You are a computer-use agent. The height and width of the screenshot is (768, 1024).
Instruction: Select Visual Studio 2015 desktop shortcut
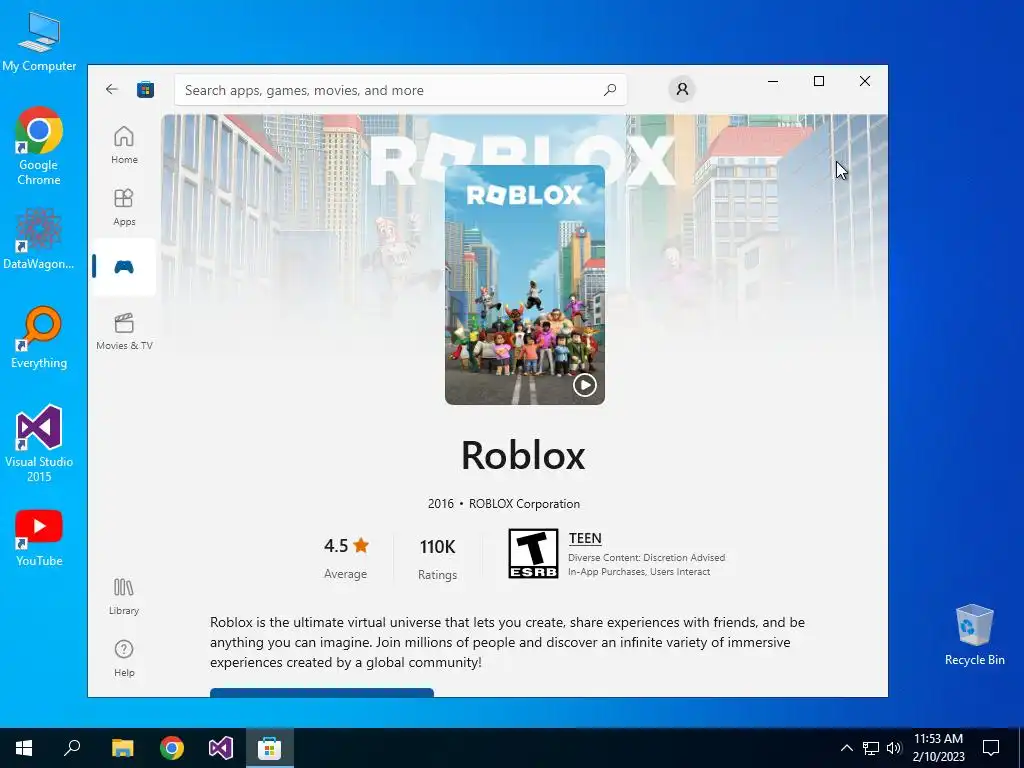[x=39, y=443]
